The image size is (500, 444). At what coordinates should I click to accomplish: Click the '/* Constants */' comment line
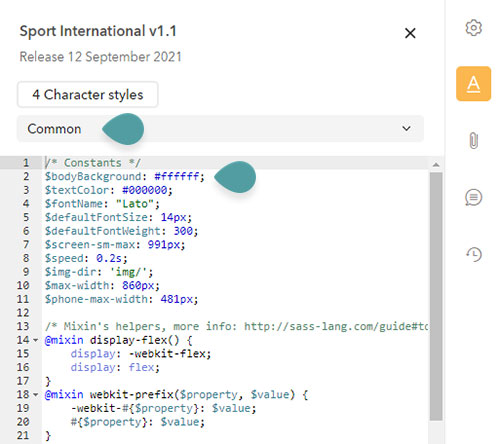coord(93,163)
